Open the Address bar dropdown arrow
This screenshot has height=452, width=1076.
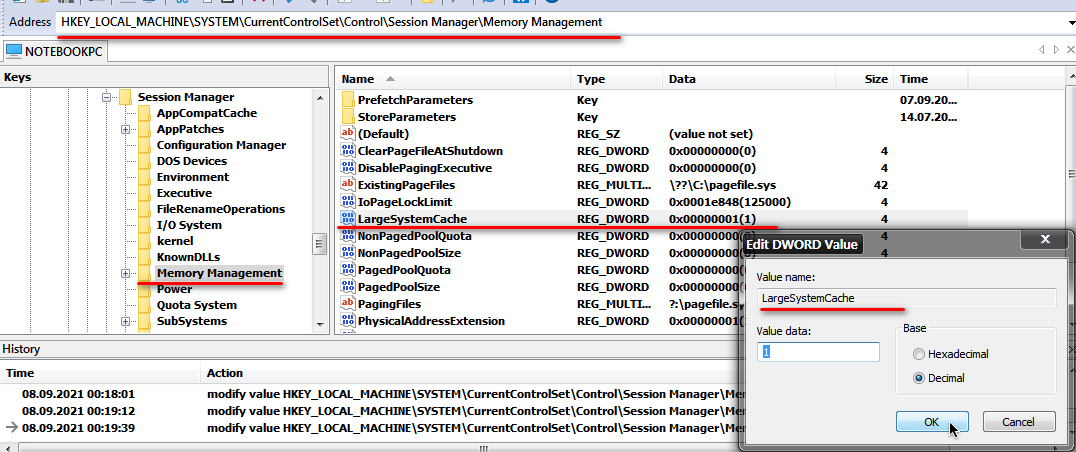click(x=1071, y=23)
